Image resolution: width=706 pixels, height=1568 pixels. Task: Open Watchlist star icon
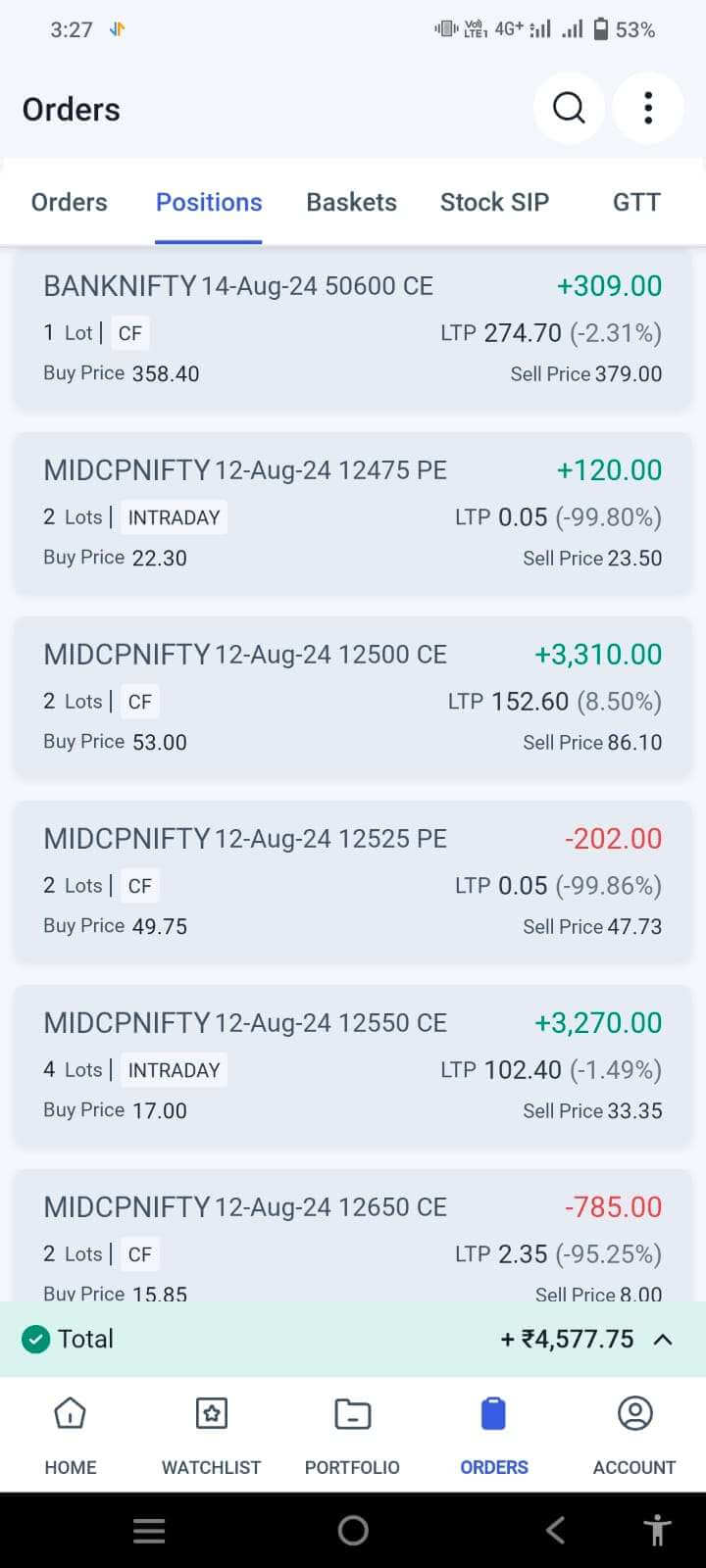[211, 1414]
